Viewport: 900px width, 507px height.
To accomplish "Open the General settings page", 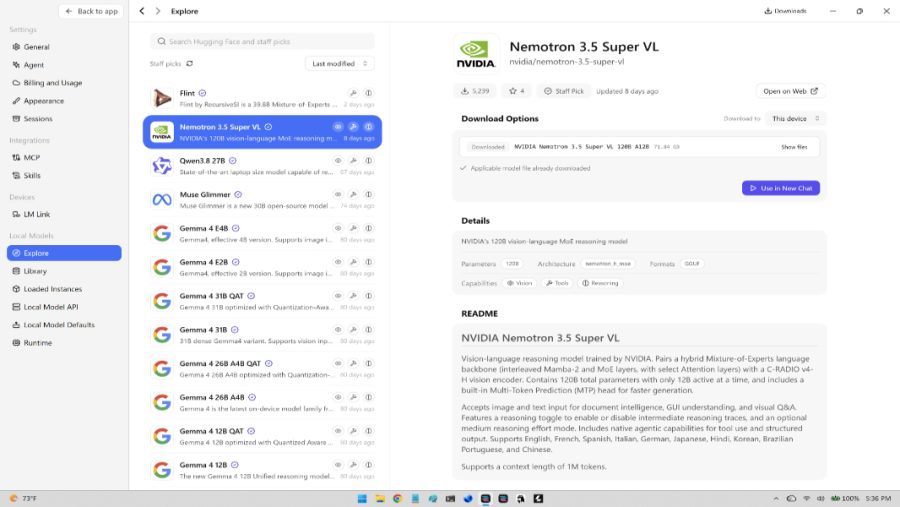I will [x=36, y=47].
